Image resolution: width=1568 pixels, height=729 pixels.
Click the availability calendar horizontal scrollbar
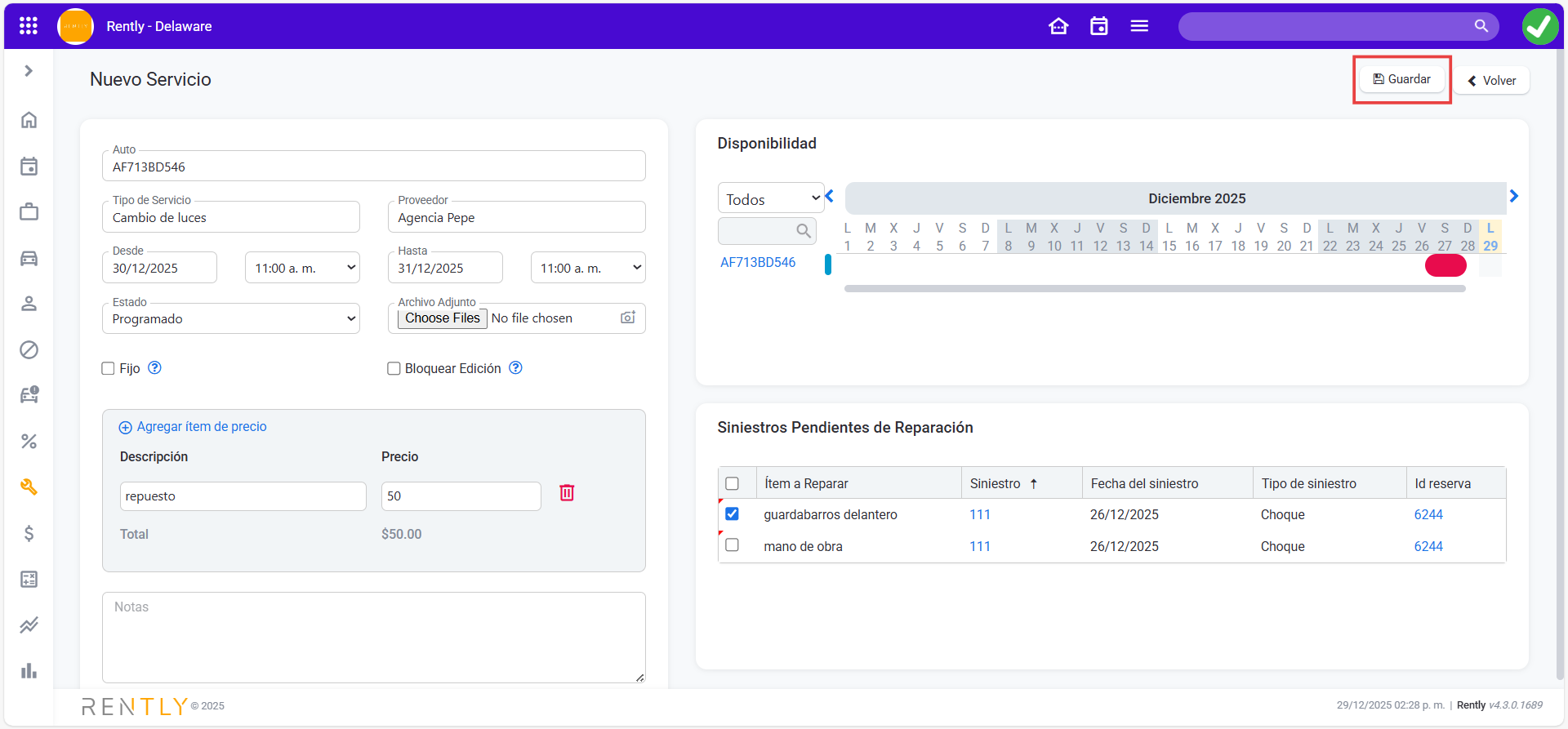[x=1154, y=288]
